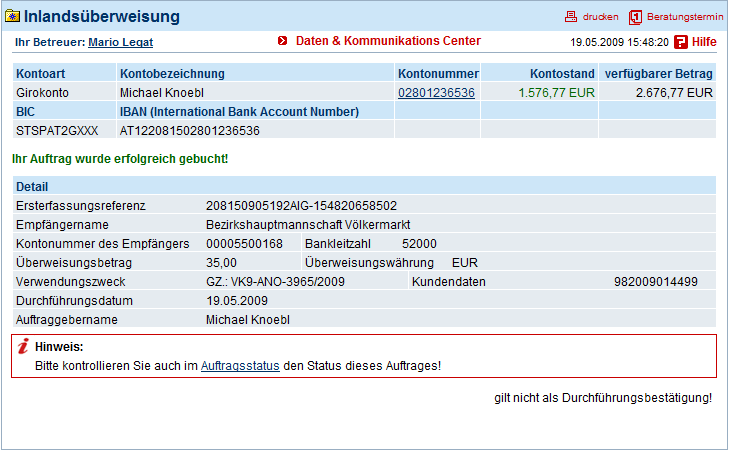Click the note gilt nicht als Durchführungsbestätigung

(x=603, y=398)
